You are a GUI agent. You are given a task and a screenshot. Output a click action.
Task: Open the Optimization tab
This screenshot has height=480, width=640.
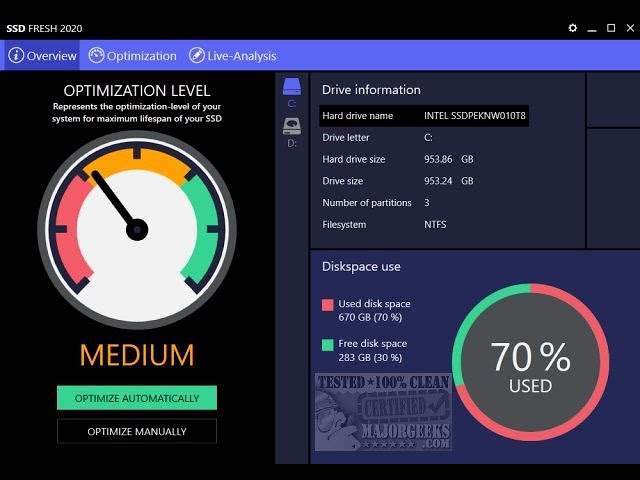[x=132, y=55]
